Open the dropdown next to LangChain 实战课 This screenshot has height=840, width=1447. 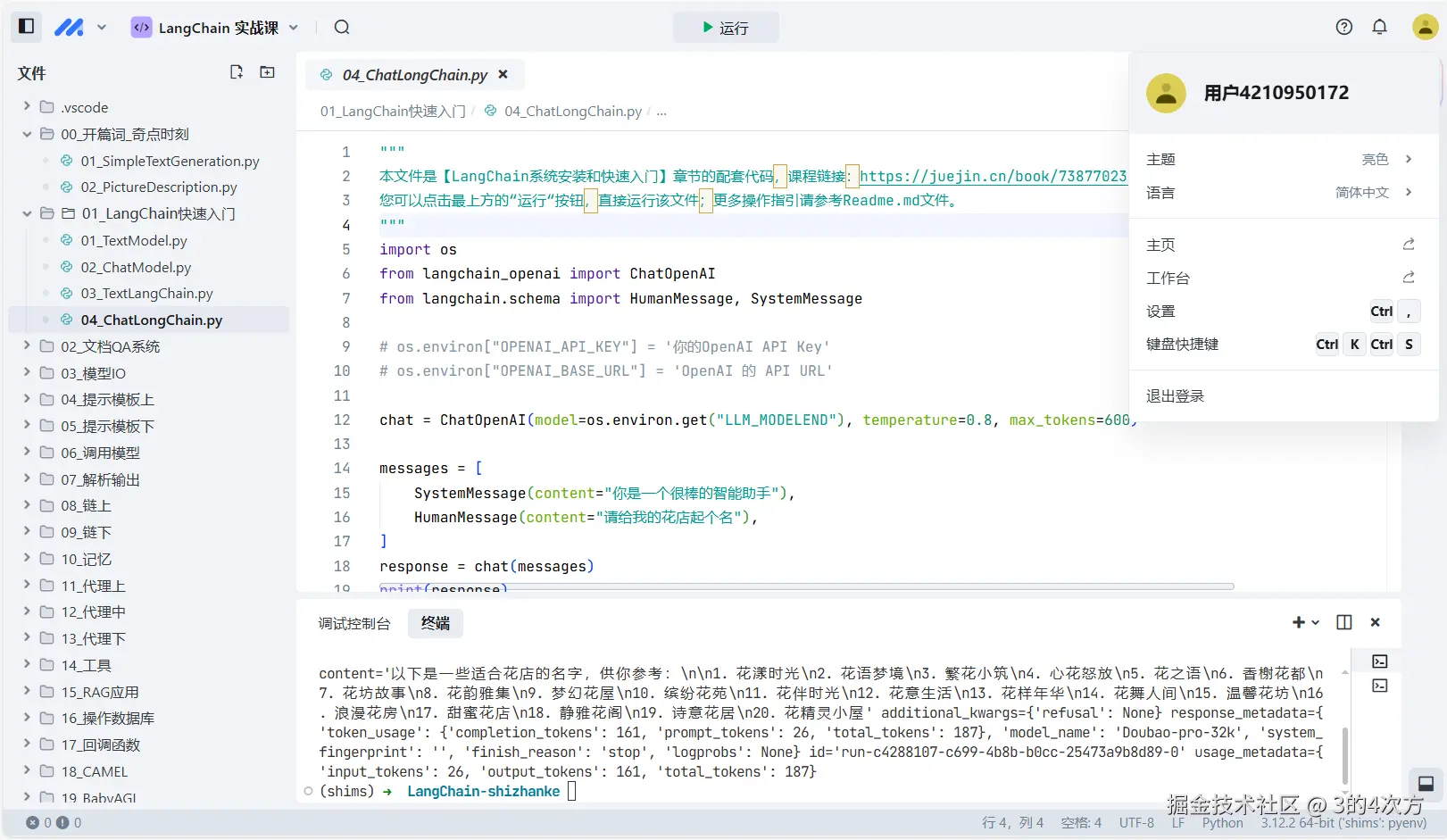point(294,28)
